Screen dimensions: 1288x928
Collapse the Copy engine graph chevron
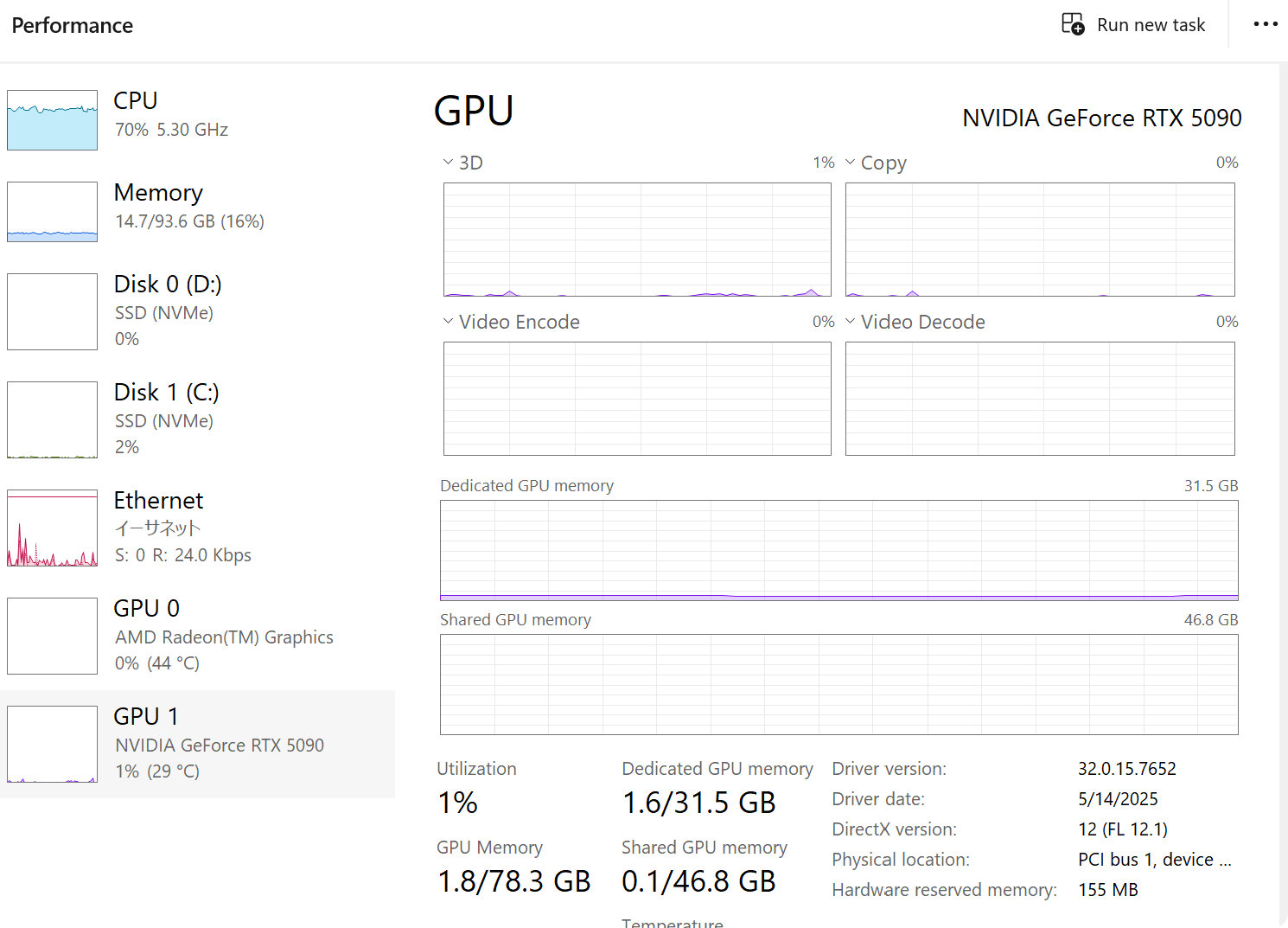coord(851,162)
